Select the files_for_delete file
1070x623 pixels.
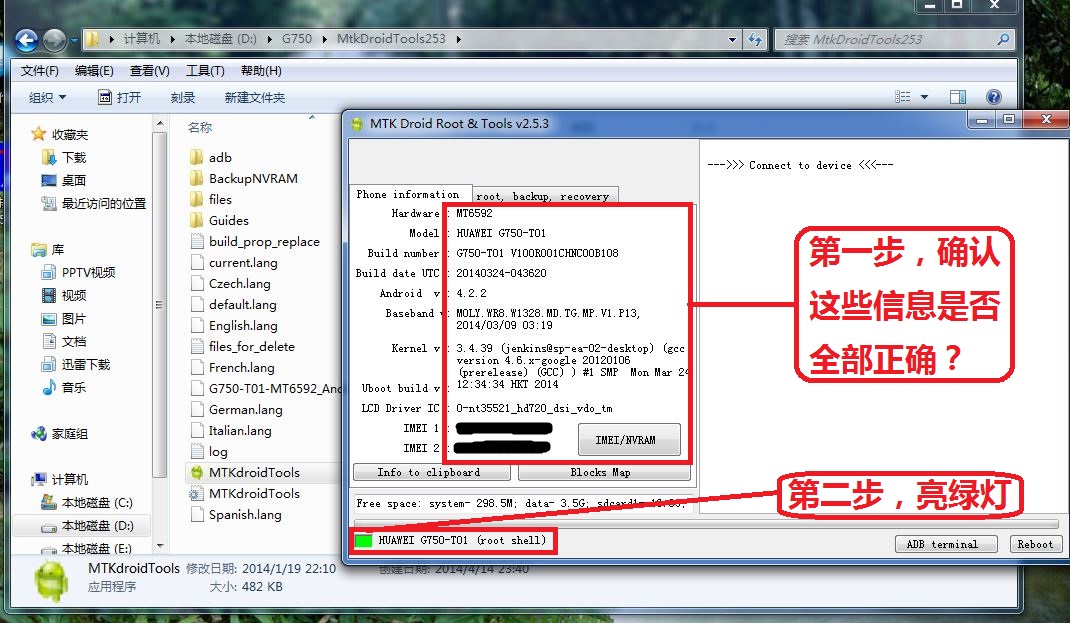pyautogui.click(x=242, y=347)
